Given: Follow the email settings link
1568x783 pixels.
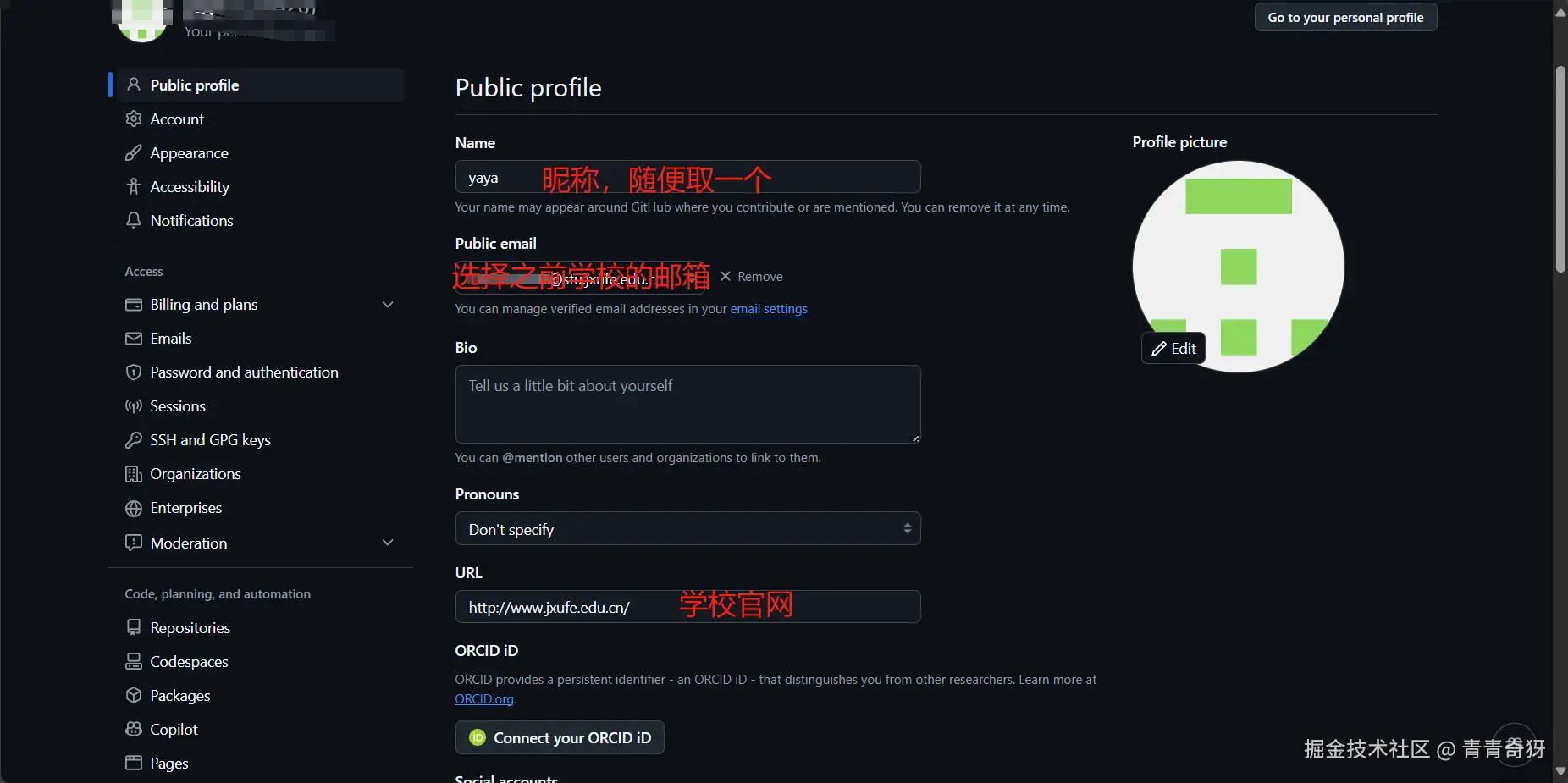Looking at the screenshot, I should [769, 309].
